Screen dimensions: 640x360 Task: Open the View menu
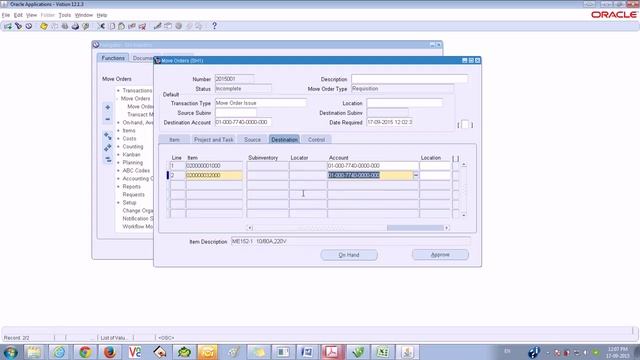[31, 15]
